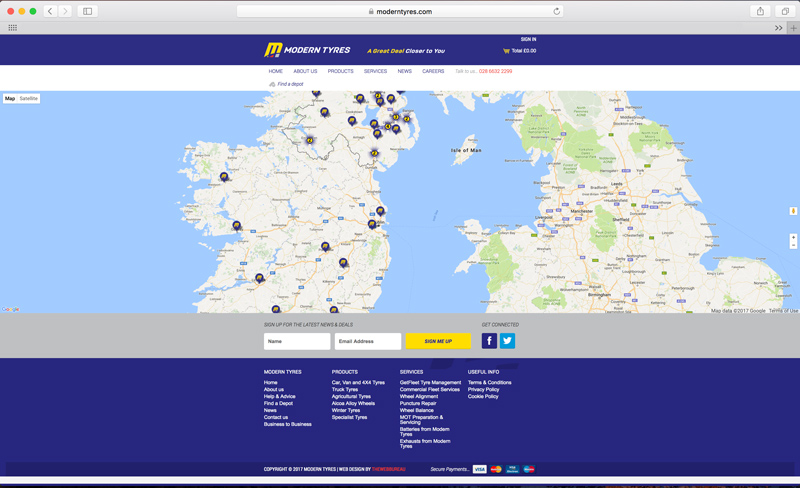The image size is (800, 488).
Task: Switch map to Satellite view
Action: coord(29,99)
